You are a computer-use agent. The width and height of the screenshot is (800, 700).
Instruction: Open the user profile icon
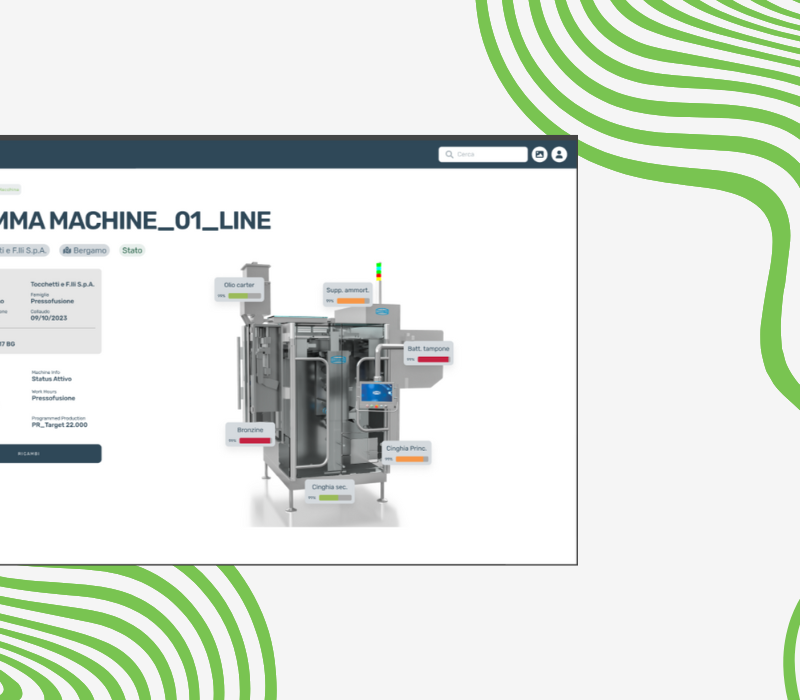(559, 154)
